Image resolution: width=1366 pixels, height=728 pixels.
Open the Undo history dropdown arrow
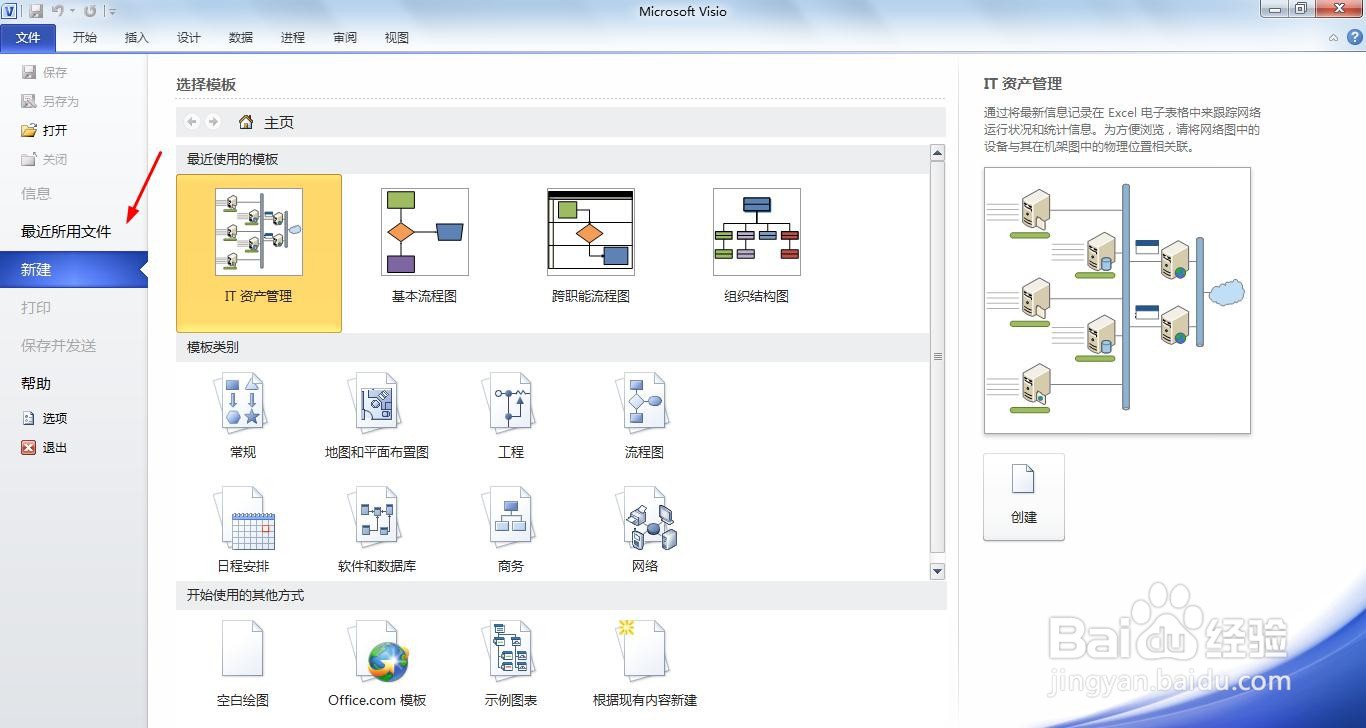point(72,11)
